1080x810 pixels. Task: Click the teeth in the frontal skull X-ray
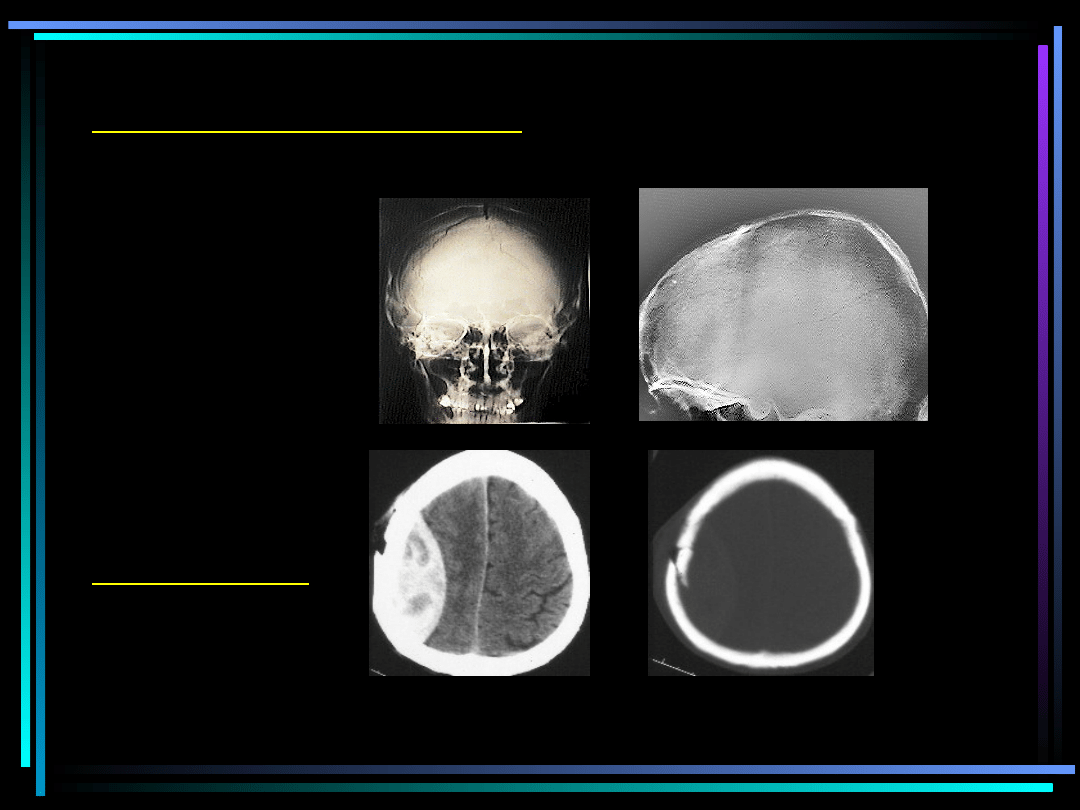click(484, 407)
